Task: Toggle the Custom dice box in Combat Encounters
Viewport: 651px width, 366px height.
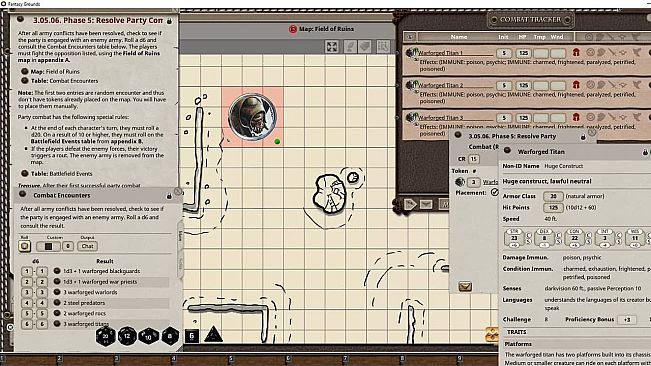Action: (48, 246)
